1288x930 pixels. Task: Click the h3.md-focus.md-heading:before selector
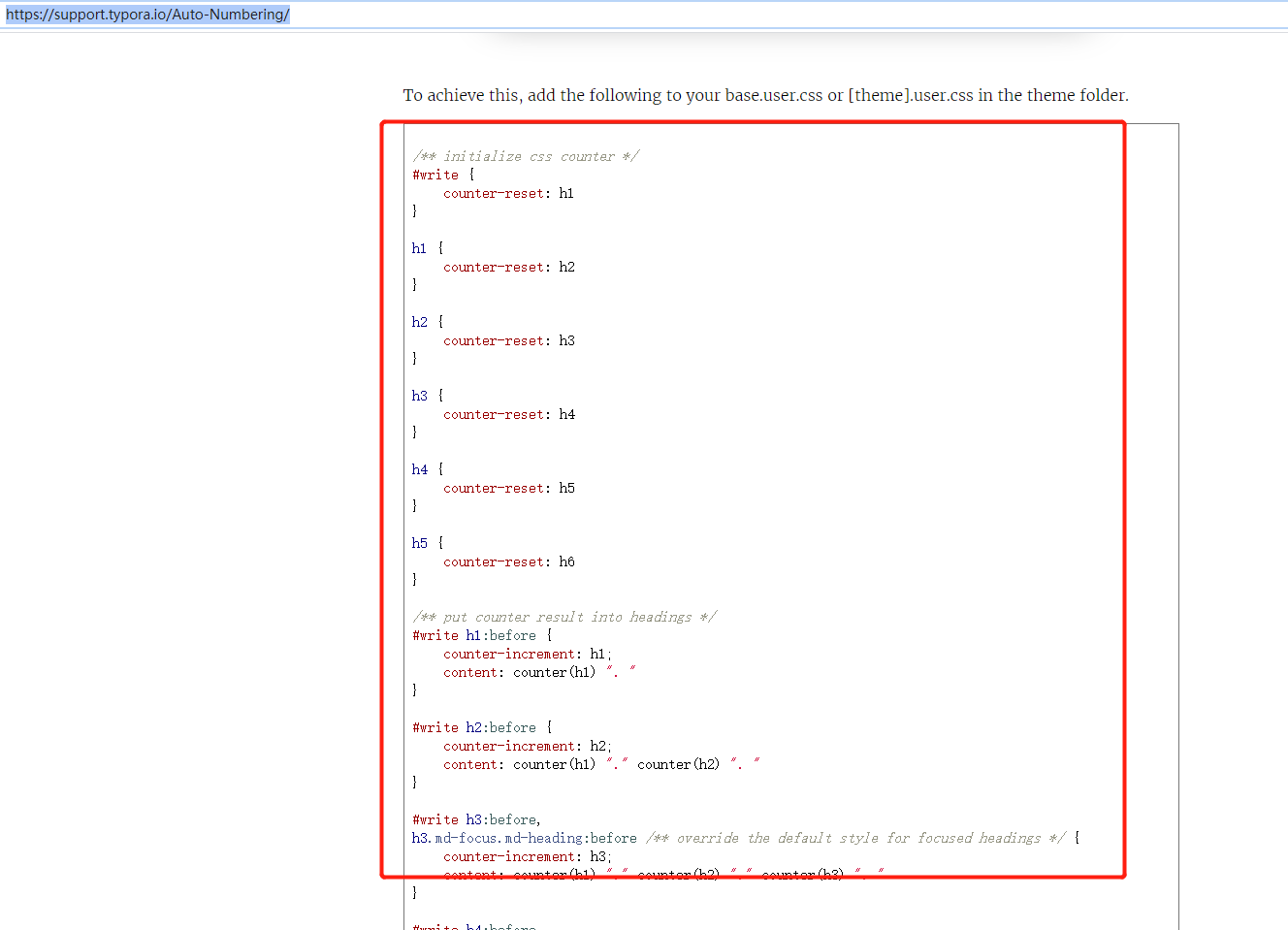(x=521, y=837)
